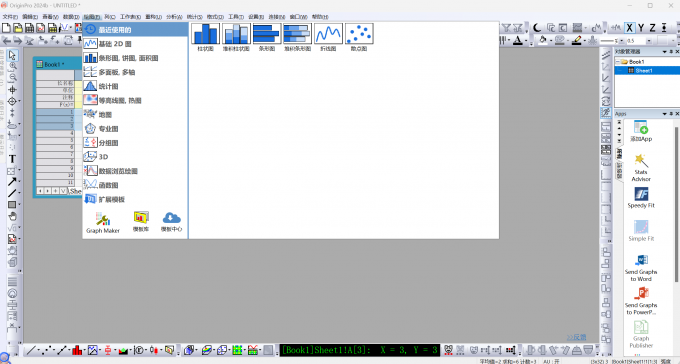Choose the scatter plot (散点图) thumbnail
Screen dimensions: 680x364
[359, 37]
